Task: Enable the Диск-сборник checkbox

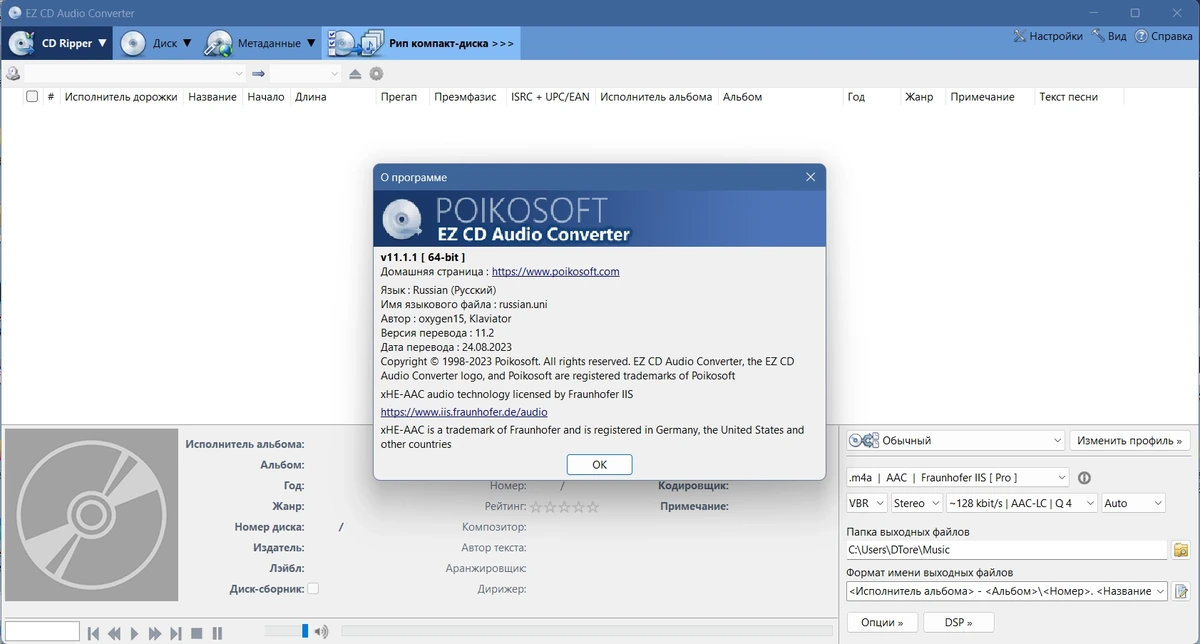Action: 313,589
